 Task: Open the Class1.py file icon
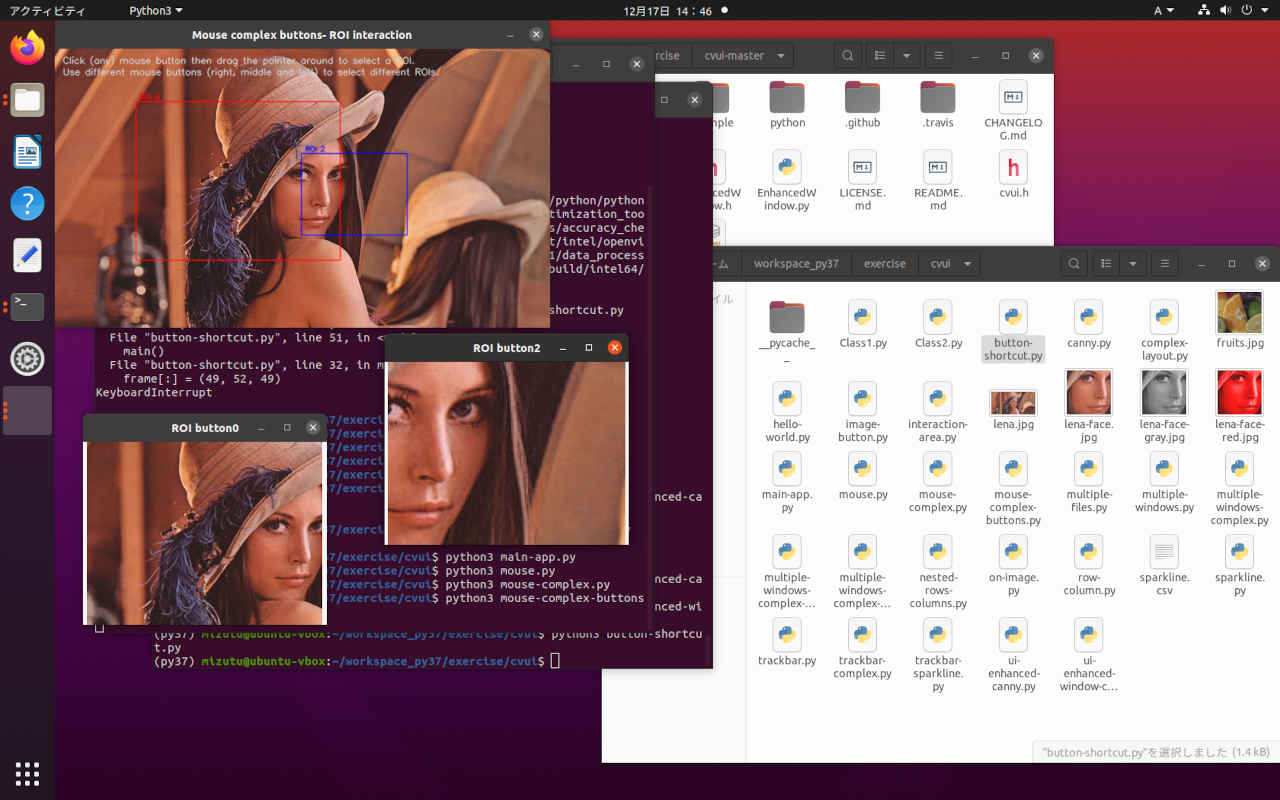(x=863, y=317)
